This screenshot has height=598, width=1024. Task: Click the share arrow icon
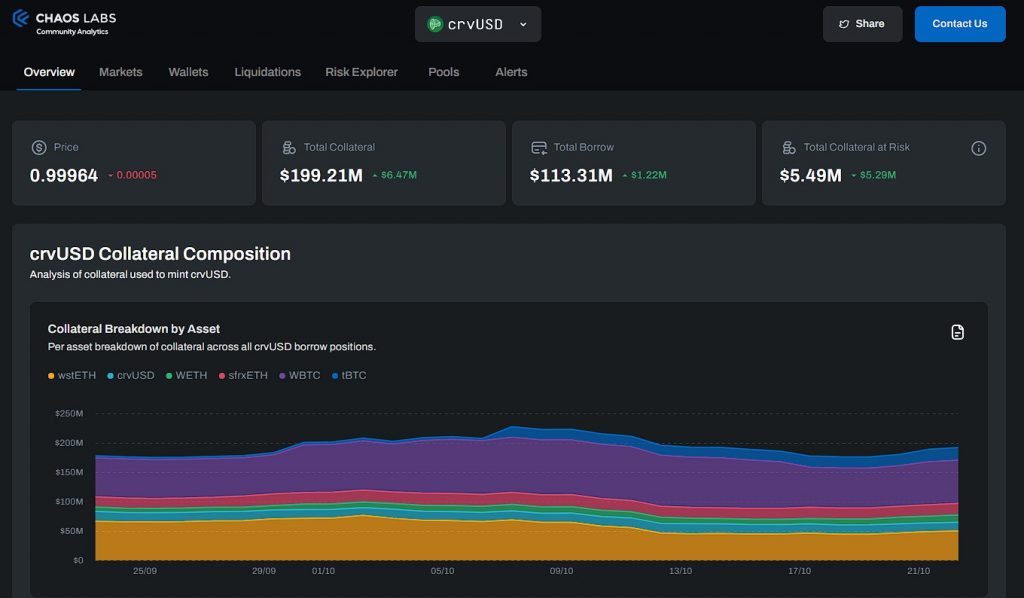pyautogui.click(x=844, y=24)
